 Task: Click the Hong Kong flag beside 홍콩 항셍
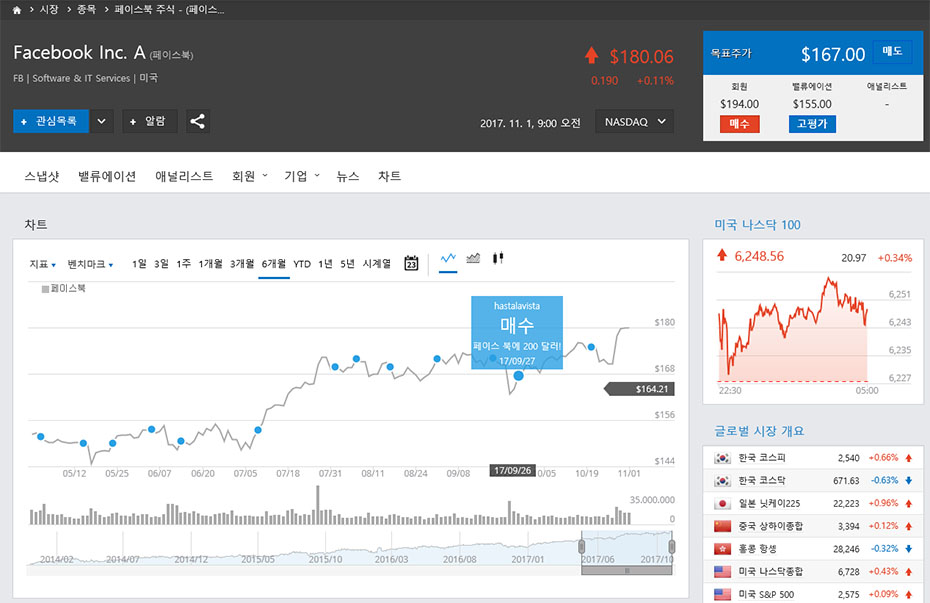tap(722, 549)
